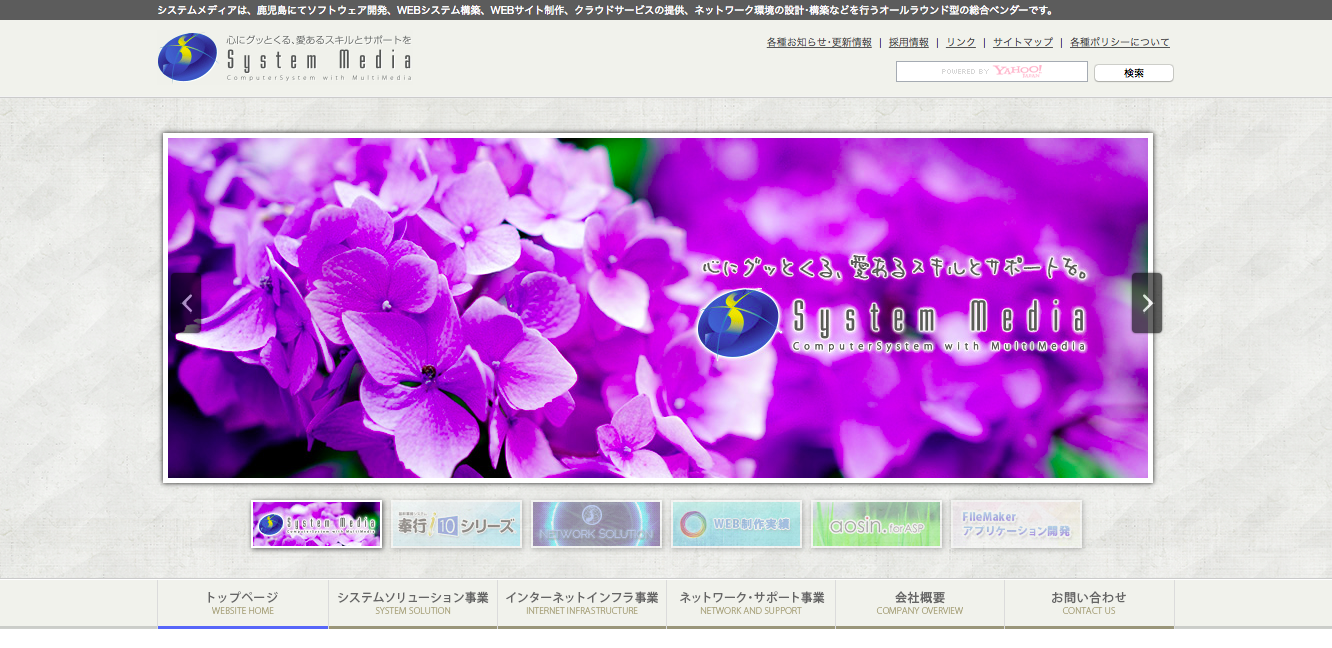Select the System Media slide thumbnail
The width and height of the screenshot is (1332, 648).
coord(317,524)
